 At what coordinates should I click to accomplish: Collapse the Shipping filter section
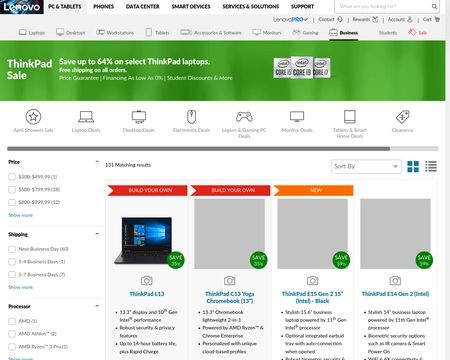(x=97, y=234)
